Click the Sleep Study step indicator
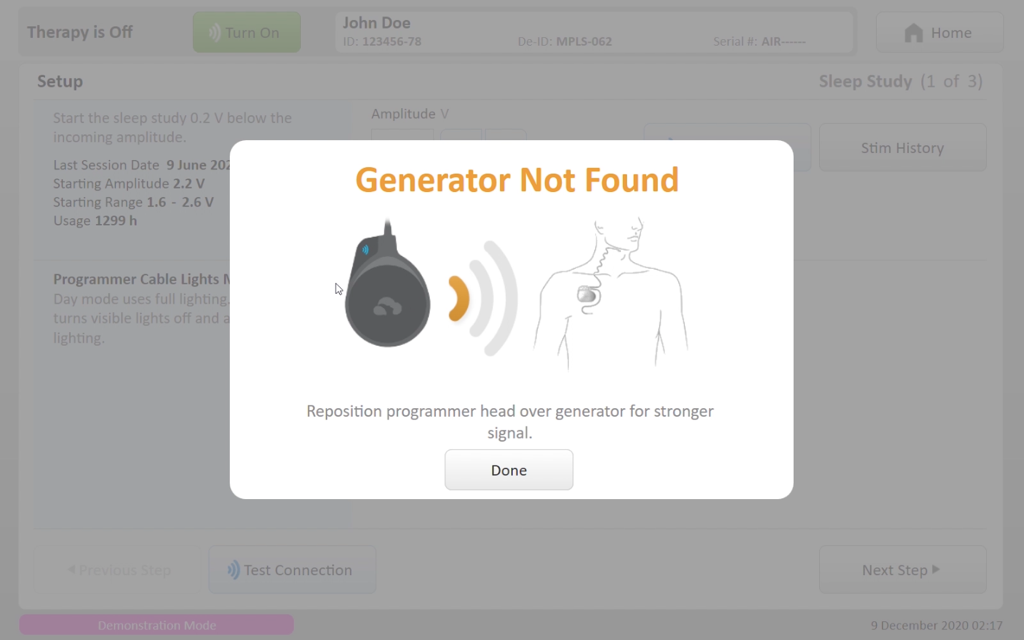This screenshot has width=1024, height=640. [x=901, y=81]
